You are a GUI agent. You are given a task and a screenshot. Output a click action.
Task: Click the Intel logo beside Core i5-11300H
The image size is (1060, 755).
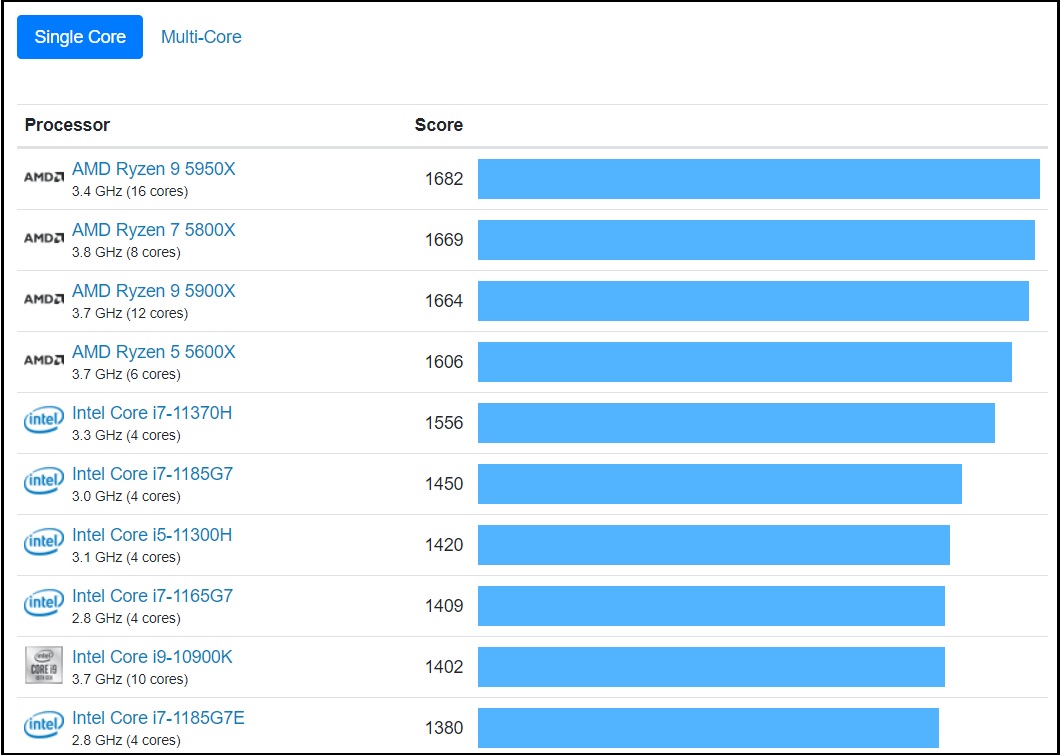click(44, 543)
